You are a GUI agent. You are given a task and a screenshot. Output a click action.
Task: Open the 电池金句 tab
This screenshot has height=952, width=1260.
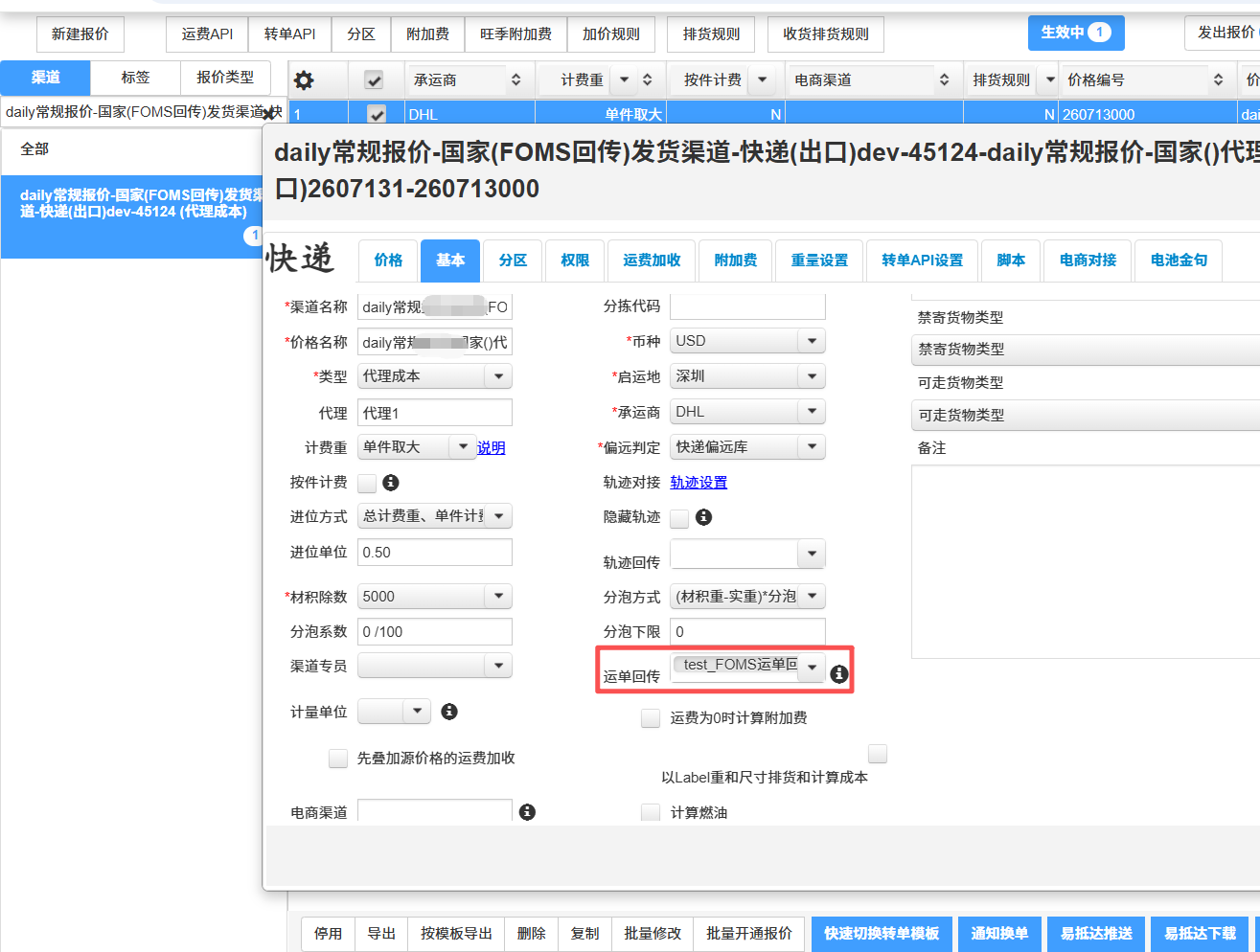pos(1179,261)
